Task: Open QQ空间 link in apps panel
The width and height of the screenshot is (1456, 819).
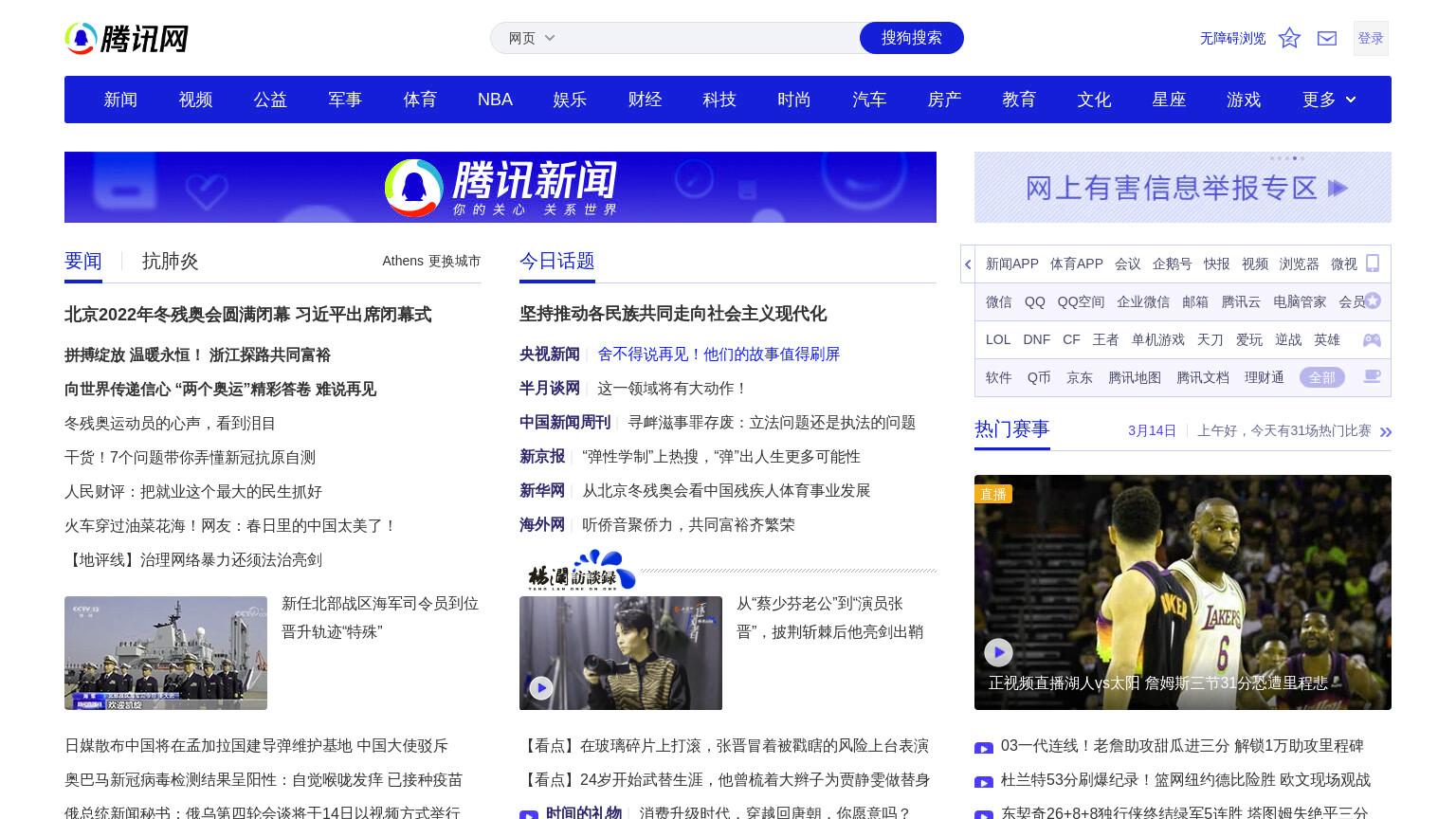Action: (1082, 301)
